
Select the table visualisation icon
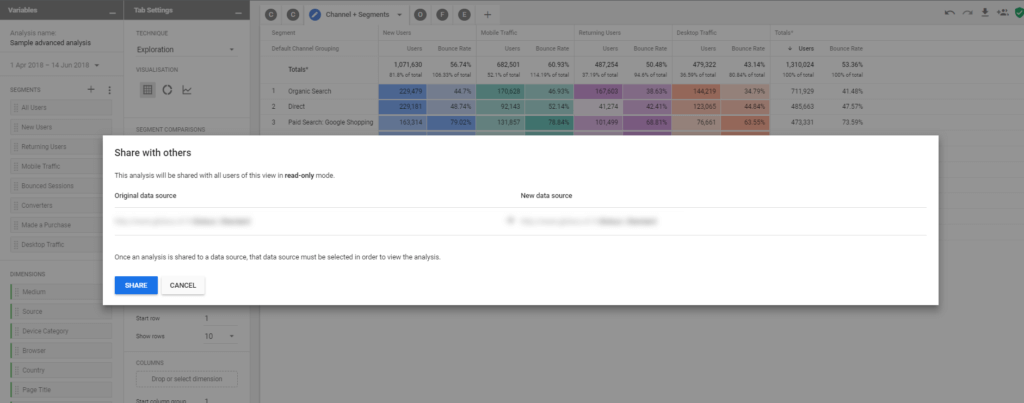pos(147,89)
